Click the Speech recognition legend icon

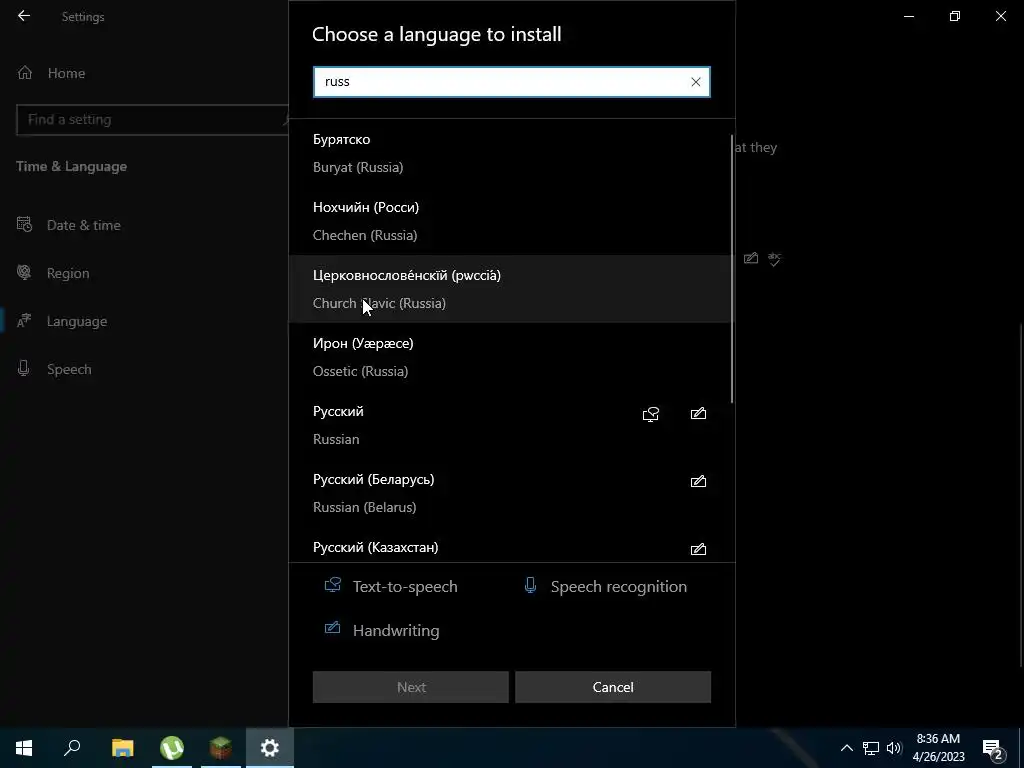point(530,585)
